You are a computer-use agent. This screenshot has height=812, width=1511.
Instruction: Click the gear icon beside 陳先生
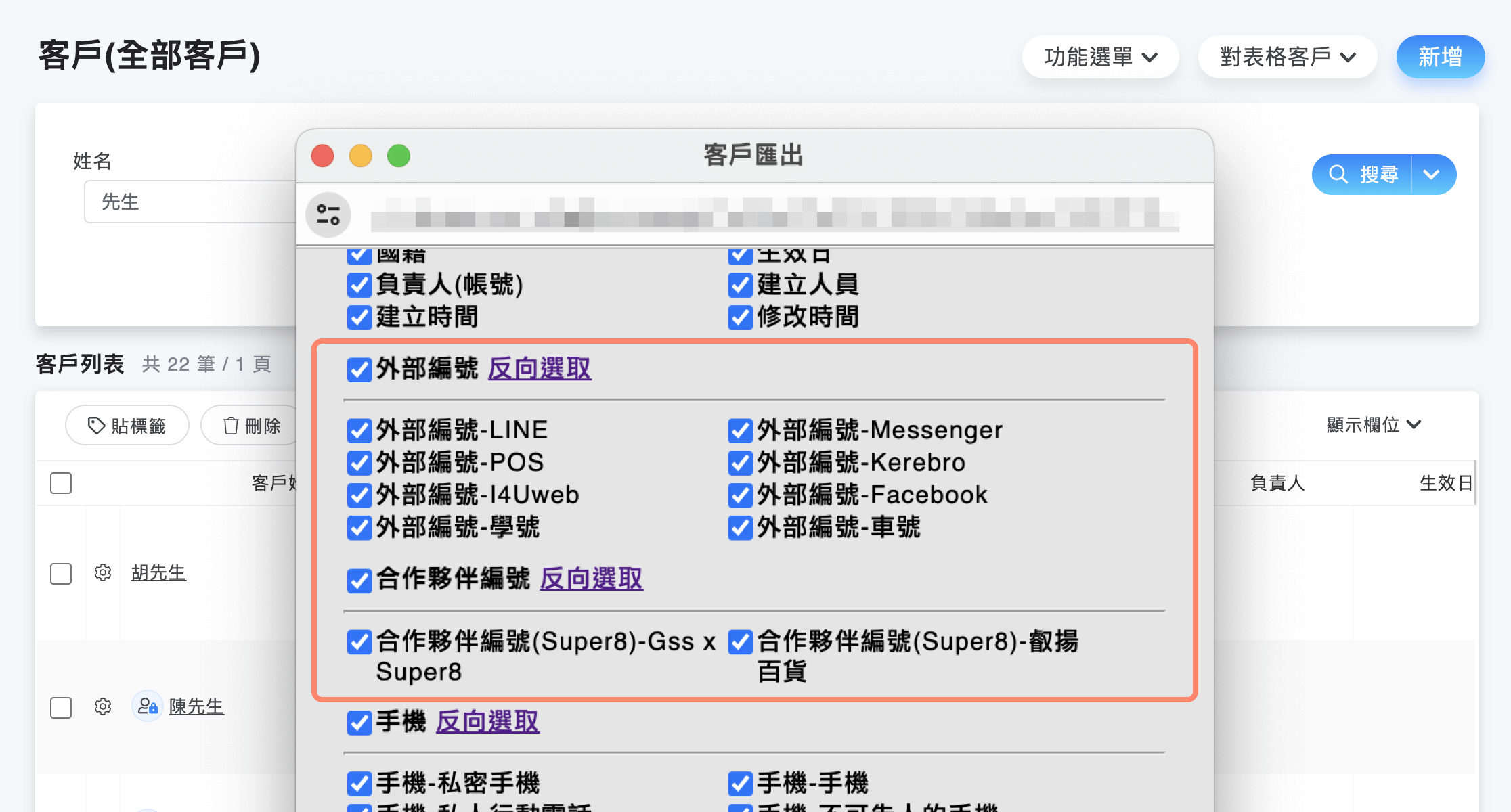(x=103, y=706)
